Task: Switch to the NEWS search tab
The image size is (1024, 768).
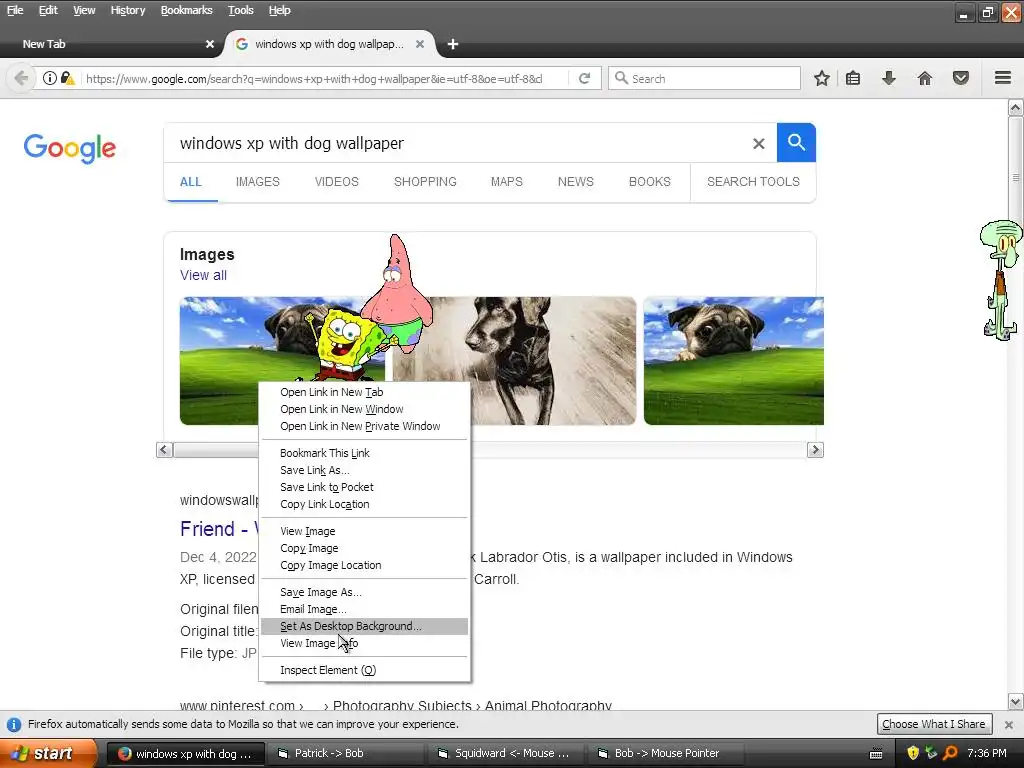Action: coord(575,182)
